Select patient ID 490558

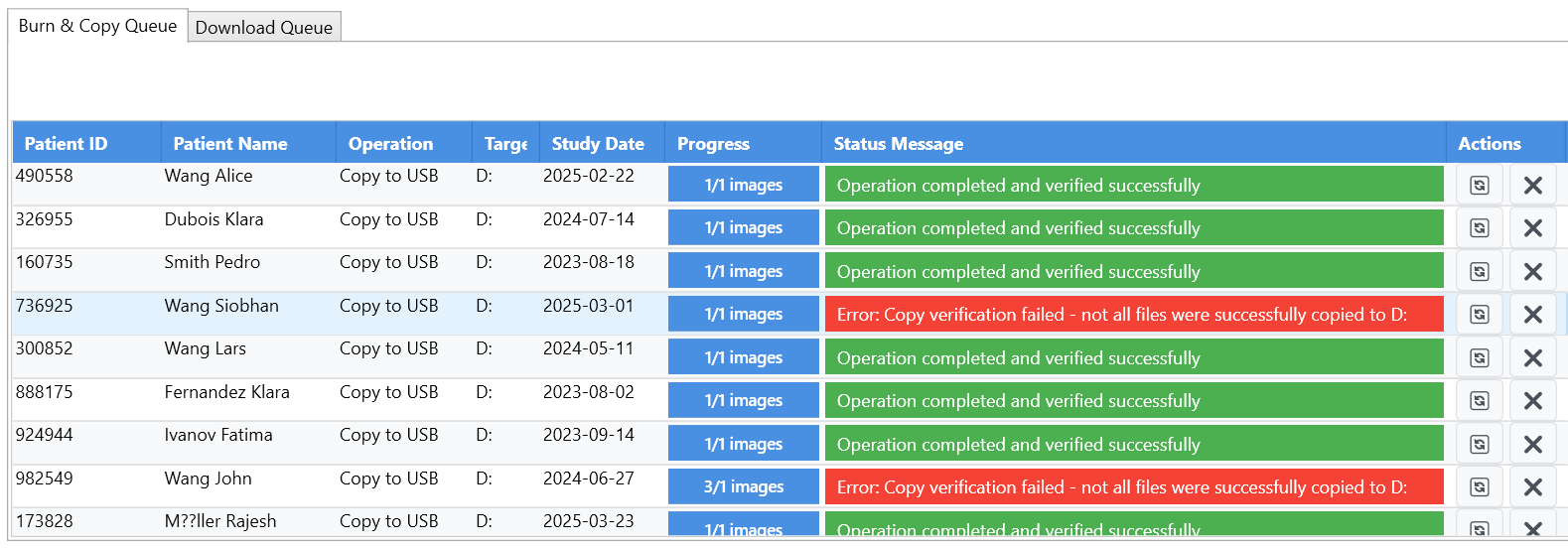[45, 176]
